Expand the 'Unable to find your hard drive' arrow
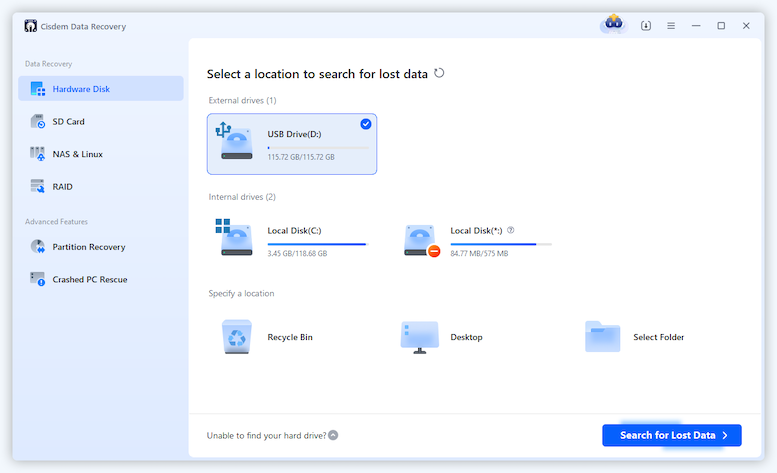This screenshot has height=473, width=777. click(333, 435)
